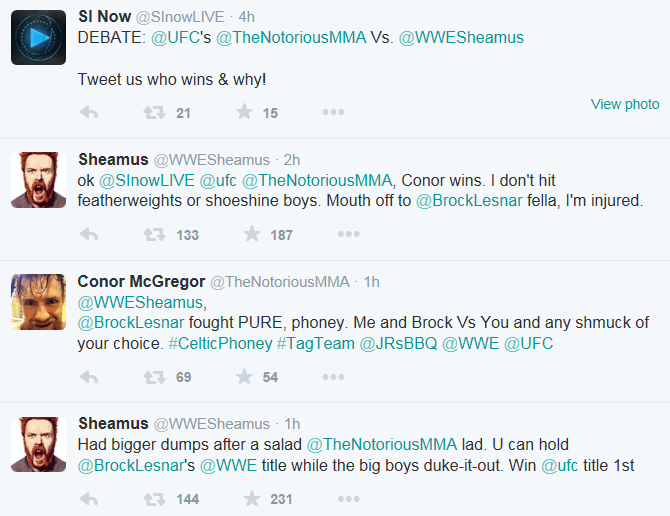Image resolution: width=670 pixels, height=516 pixels.
Task: Favorite the SI Now debate tweet
Action: 244,113
